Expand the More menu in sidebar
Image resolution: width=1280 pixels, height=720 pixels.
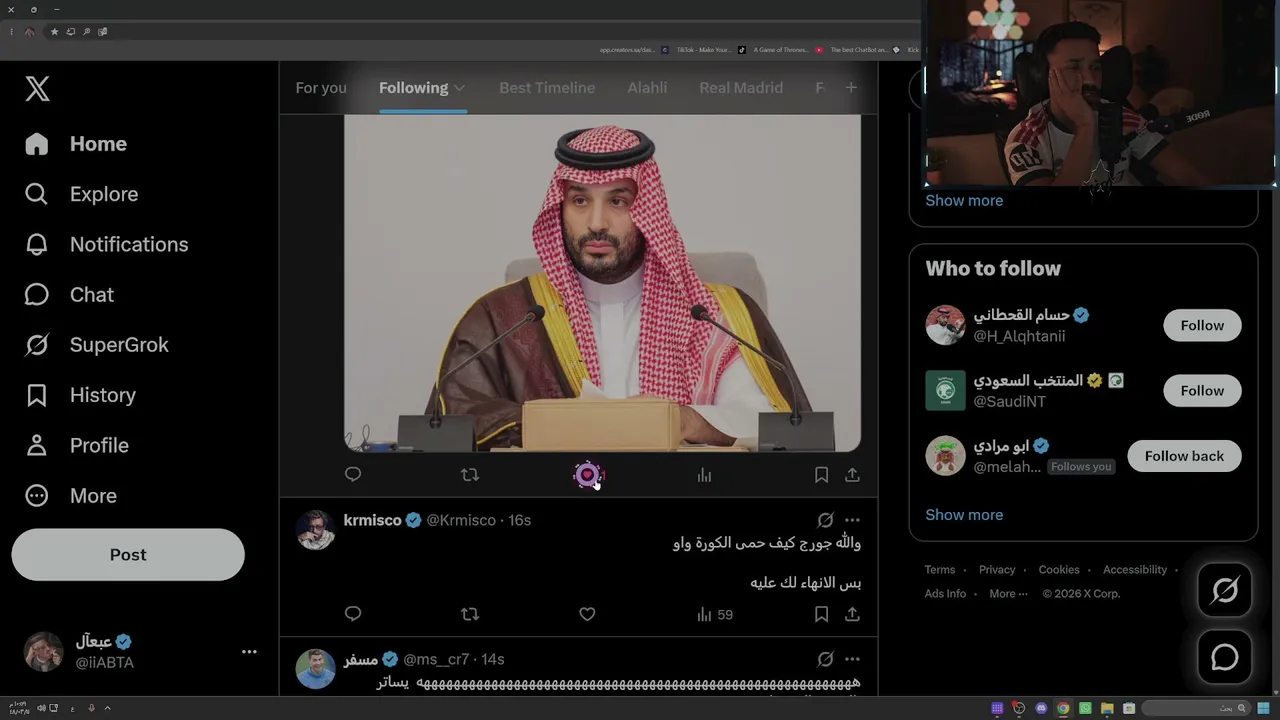(x=70, y=496)
